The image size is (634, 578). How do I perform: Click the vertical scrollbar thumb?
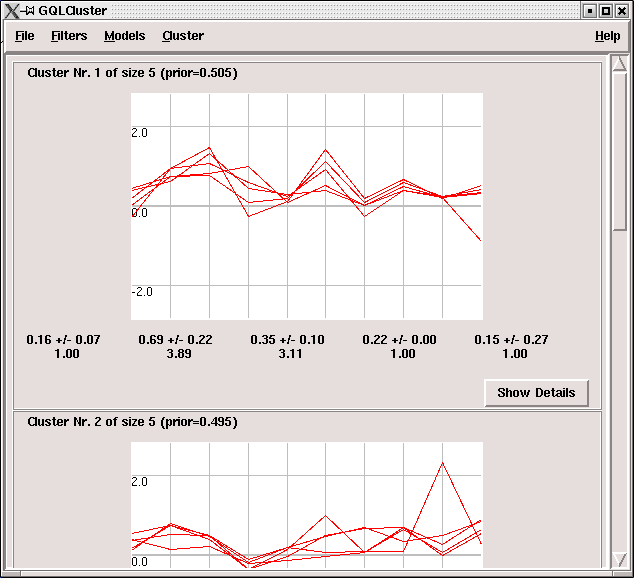tap(618, 150)
